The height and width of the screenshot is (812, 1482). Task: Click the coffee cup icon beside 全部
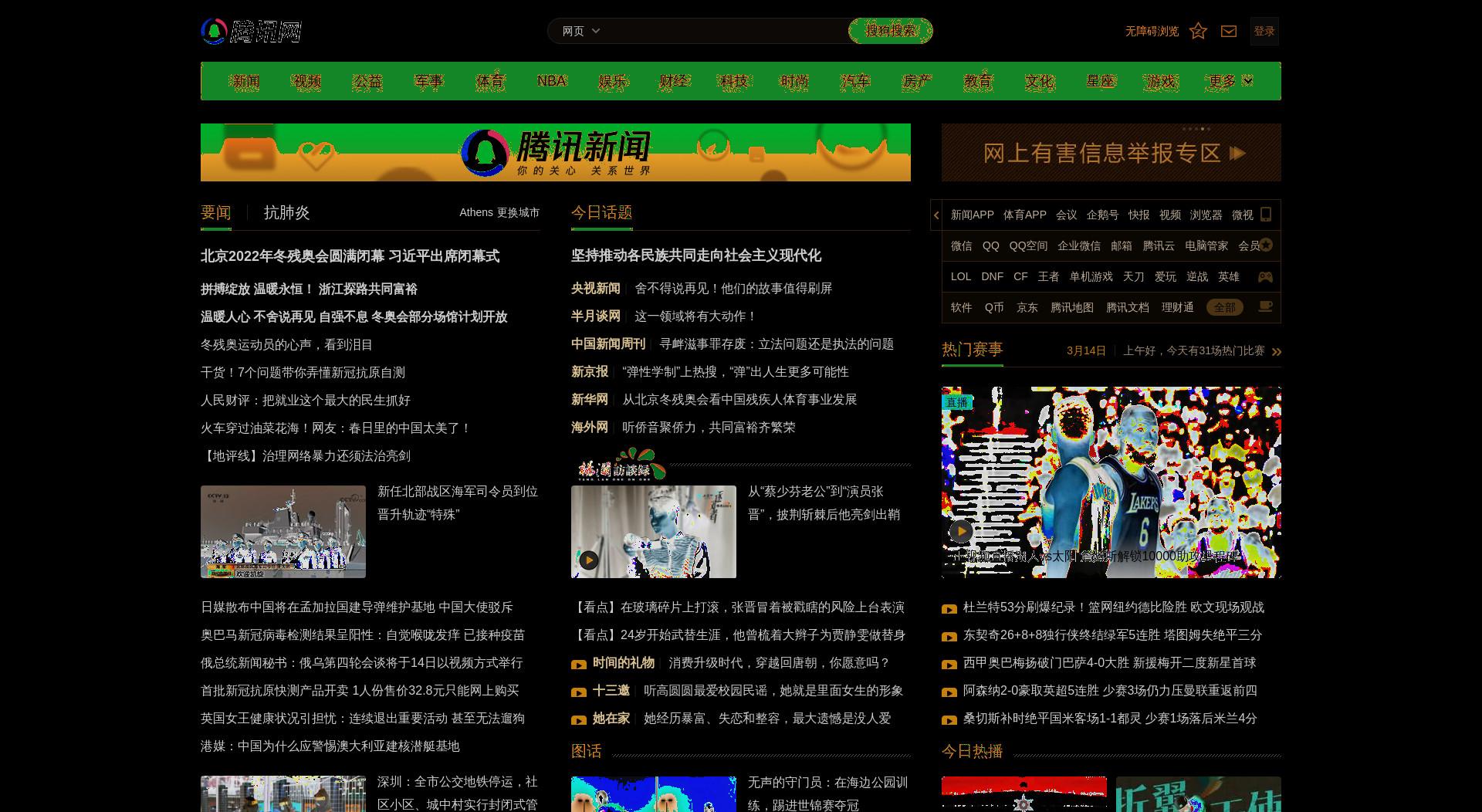tap(1265, 307)
